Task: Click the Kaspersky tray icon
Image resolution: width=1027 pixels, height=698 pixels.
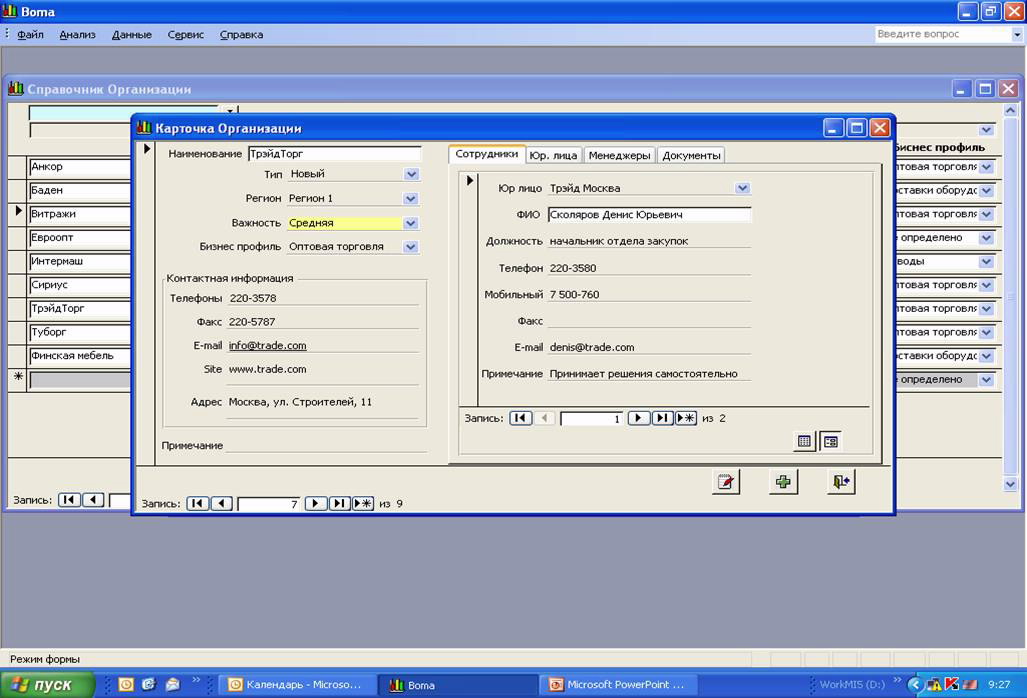Action: [x=952, y=684]
